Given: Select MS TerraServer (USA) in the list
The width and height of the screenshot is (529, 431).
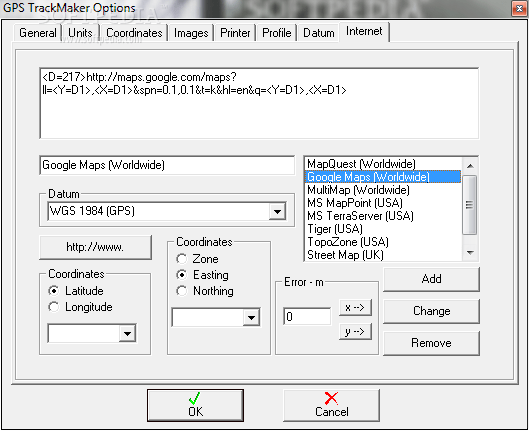Looking at the screenshot, I should pyautogui.click(x=383, y=216).
